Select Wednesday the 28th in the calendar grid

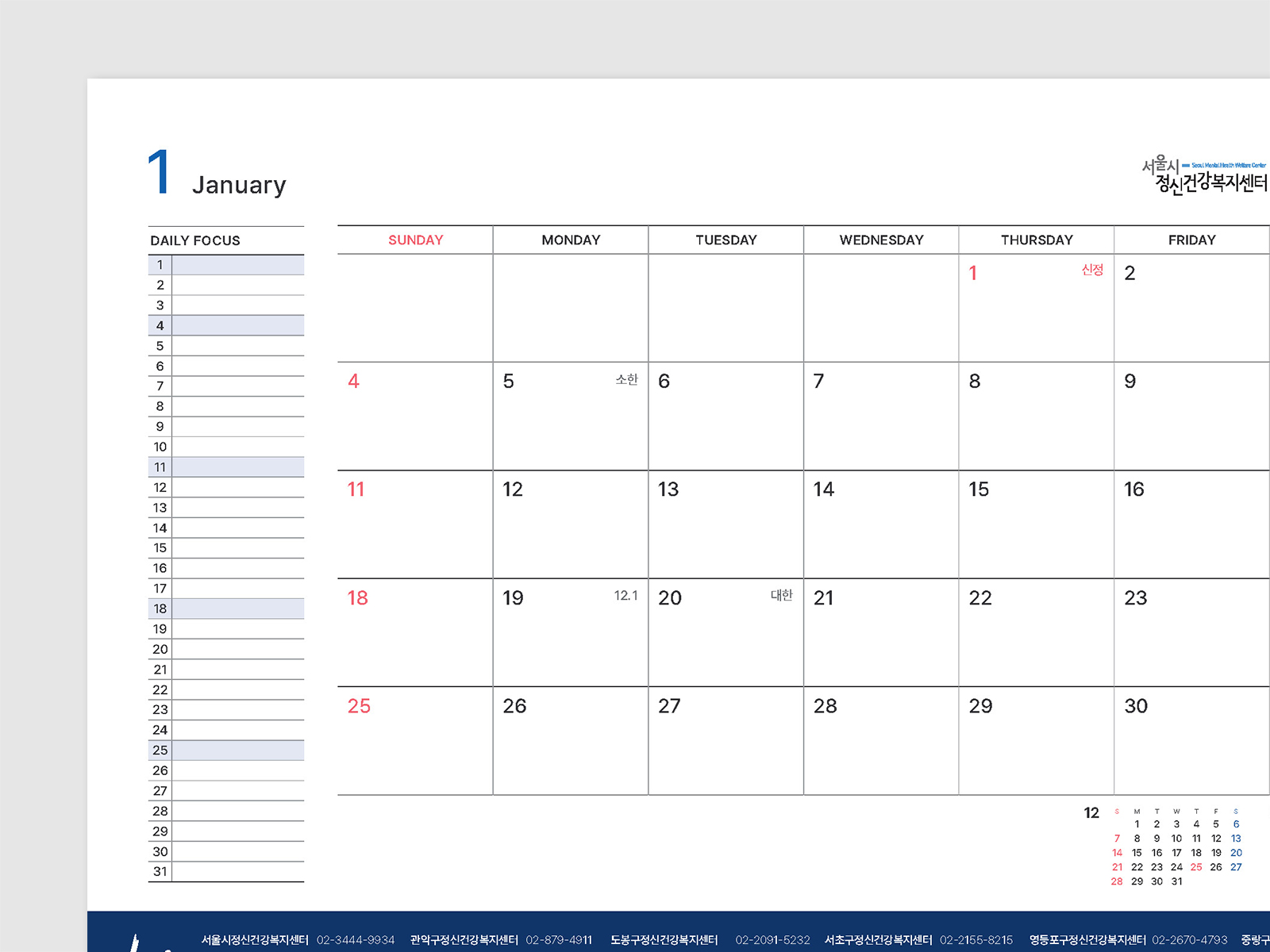825,706
